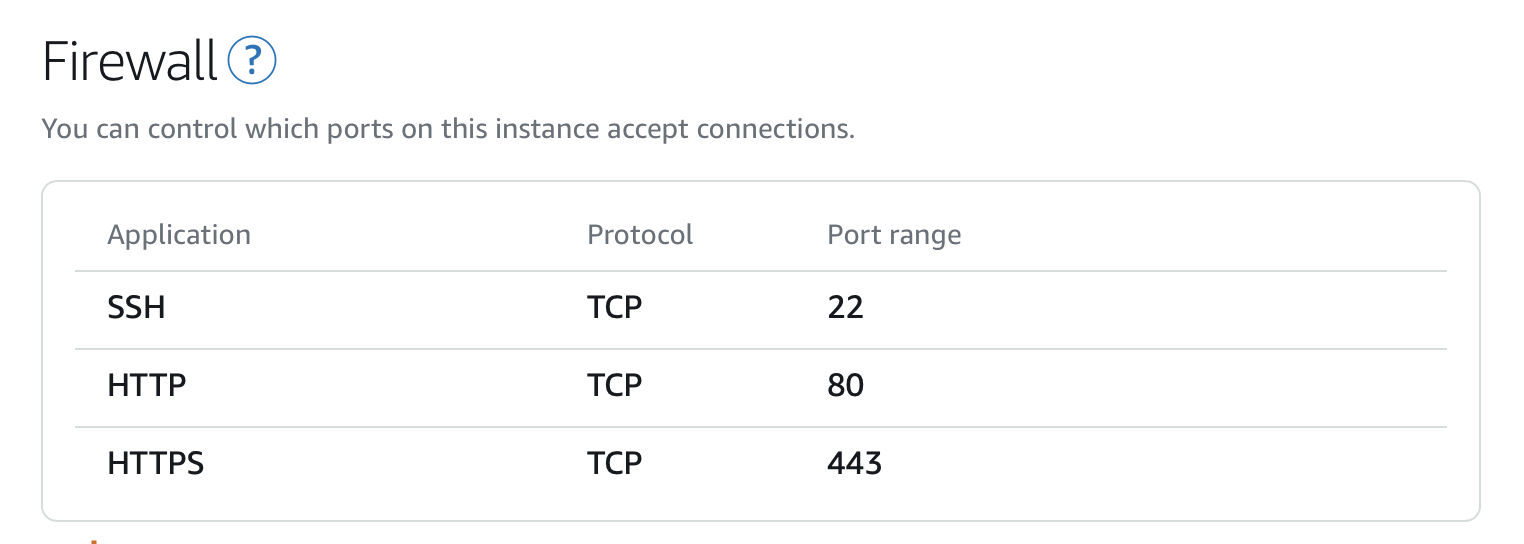Click the Firewall section heading
Image resolution: width=1524 pixels, height=544 pixels.
tap(130, 63)
